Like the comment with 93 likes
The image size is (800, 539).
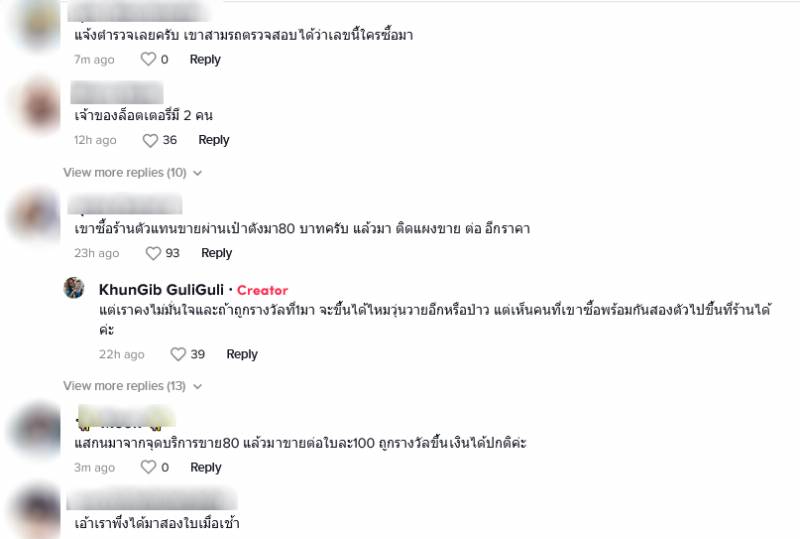153,253
